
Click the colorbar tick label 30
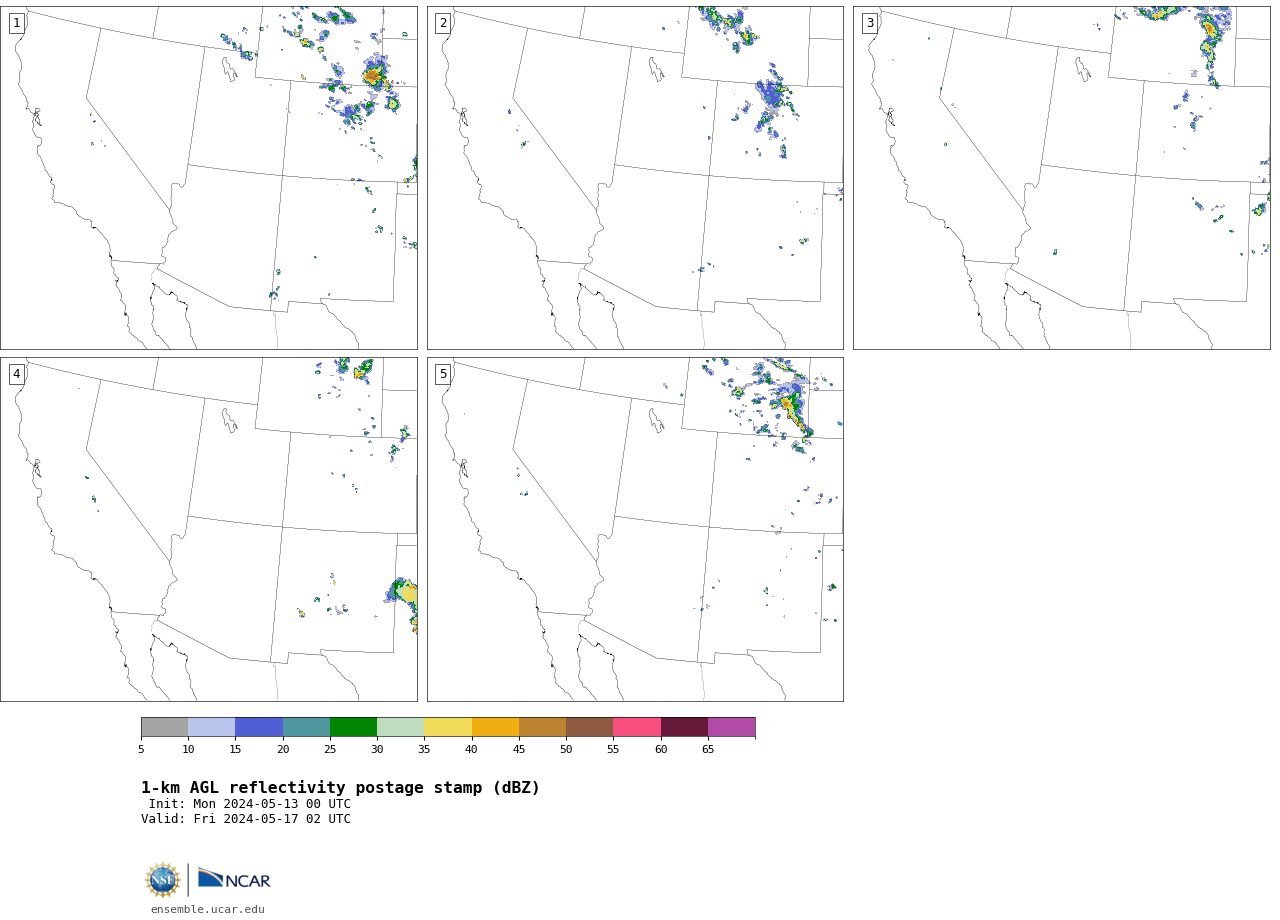377,749
